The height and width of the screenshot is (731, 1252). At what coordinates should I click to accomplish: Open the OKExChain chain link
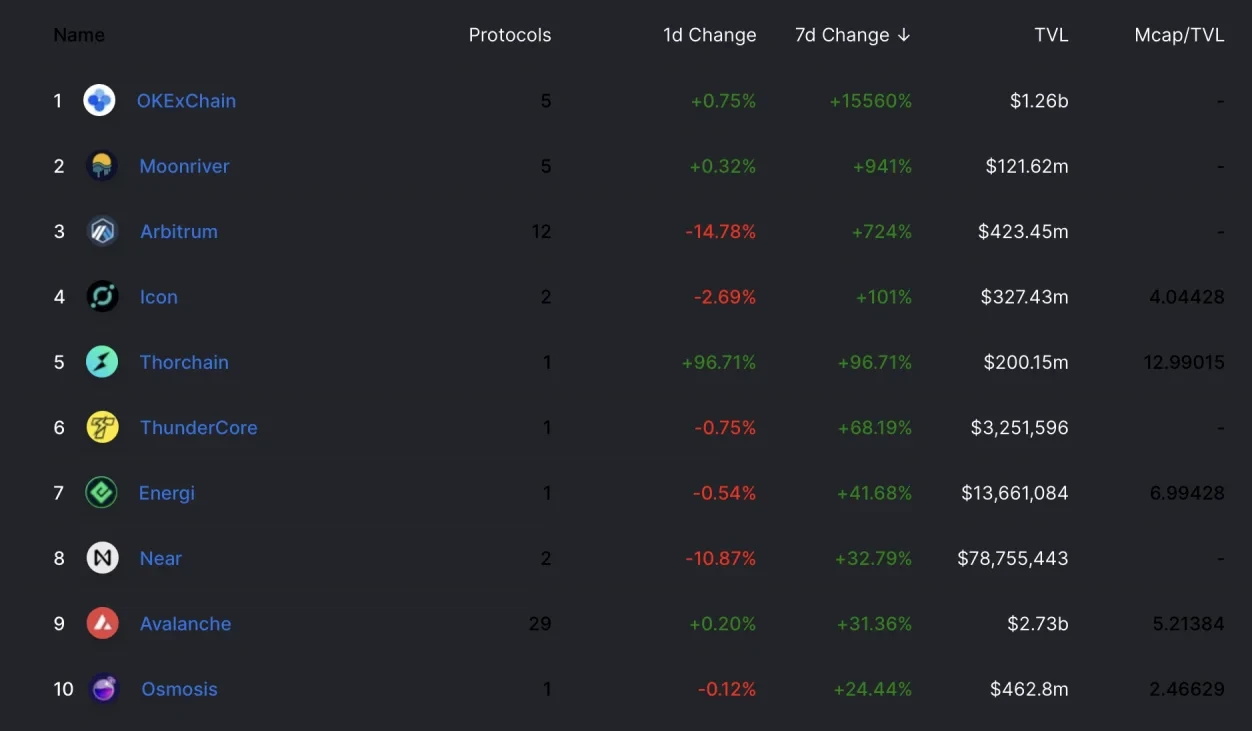tap(187, 101)
